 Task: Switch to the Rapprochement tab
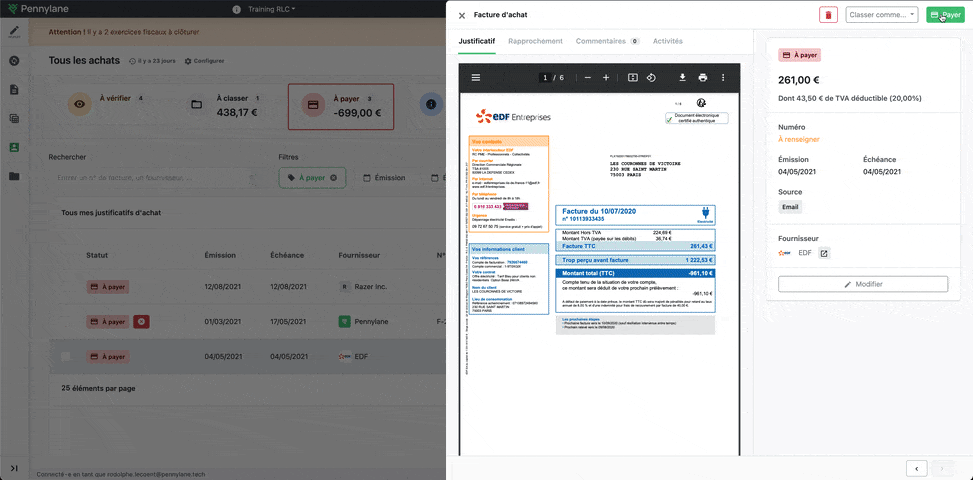tap(535, 41)
